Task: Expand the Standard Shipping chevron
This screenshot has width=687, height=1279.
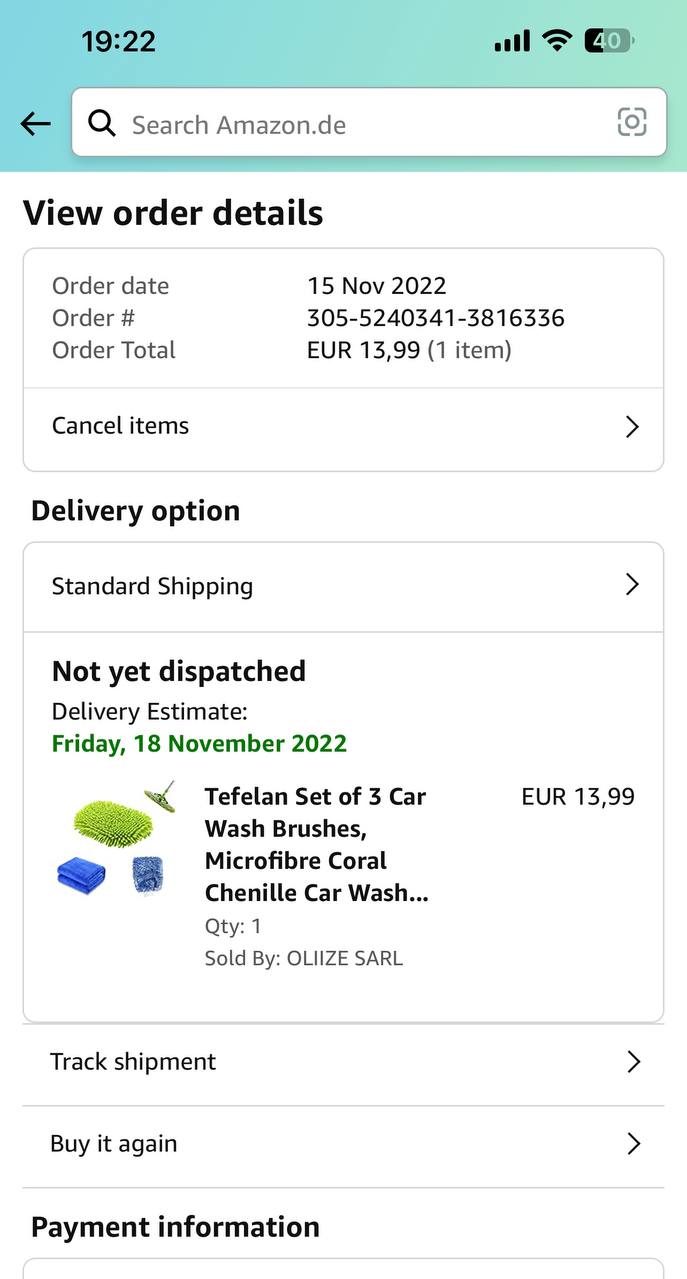Action: click(631, 585)
